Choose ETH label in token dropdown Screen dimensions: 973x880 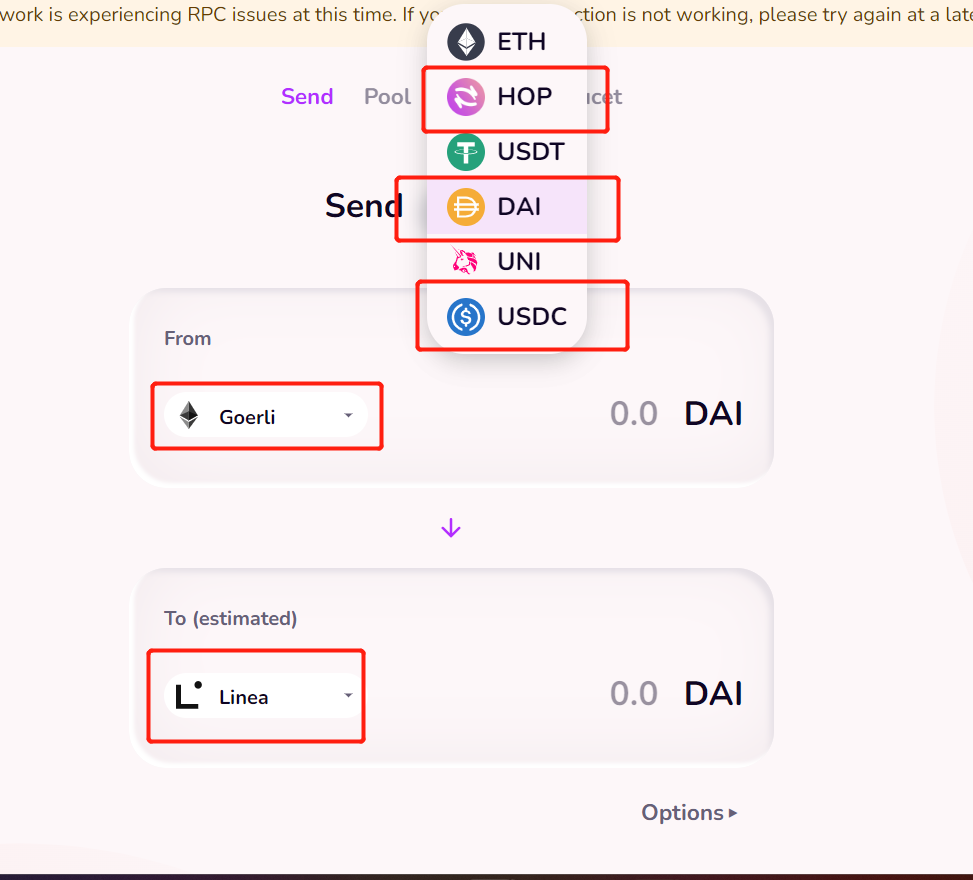pyautogui.click(x=522, y=42)
